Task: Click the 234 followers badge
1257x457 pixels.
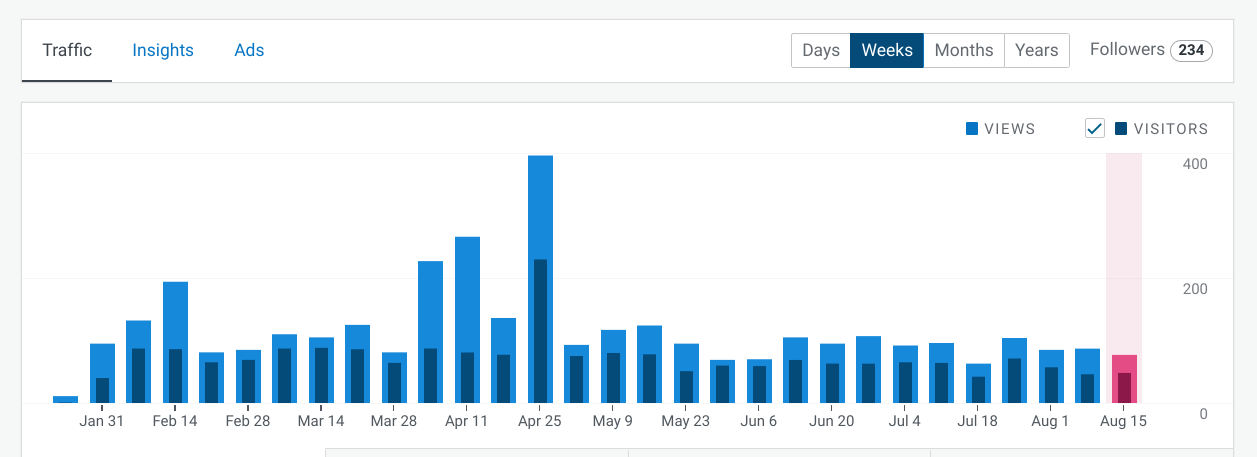Action: click(x=1191, y=50)
